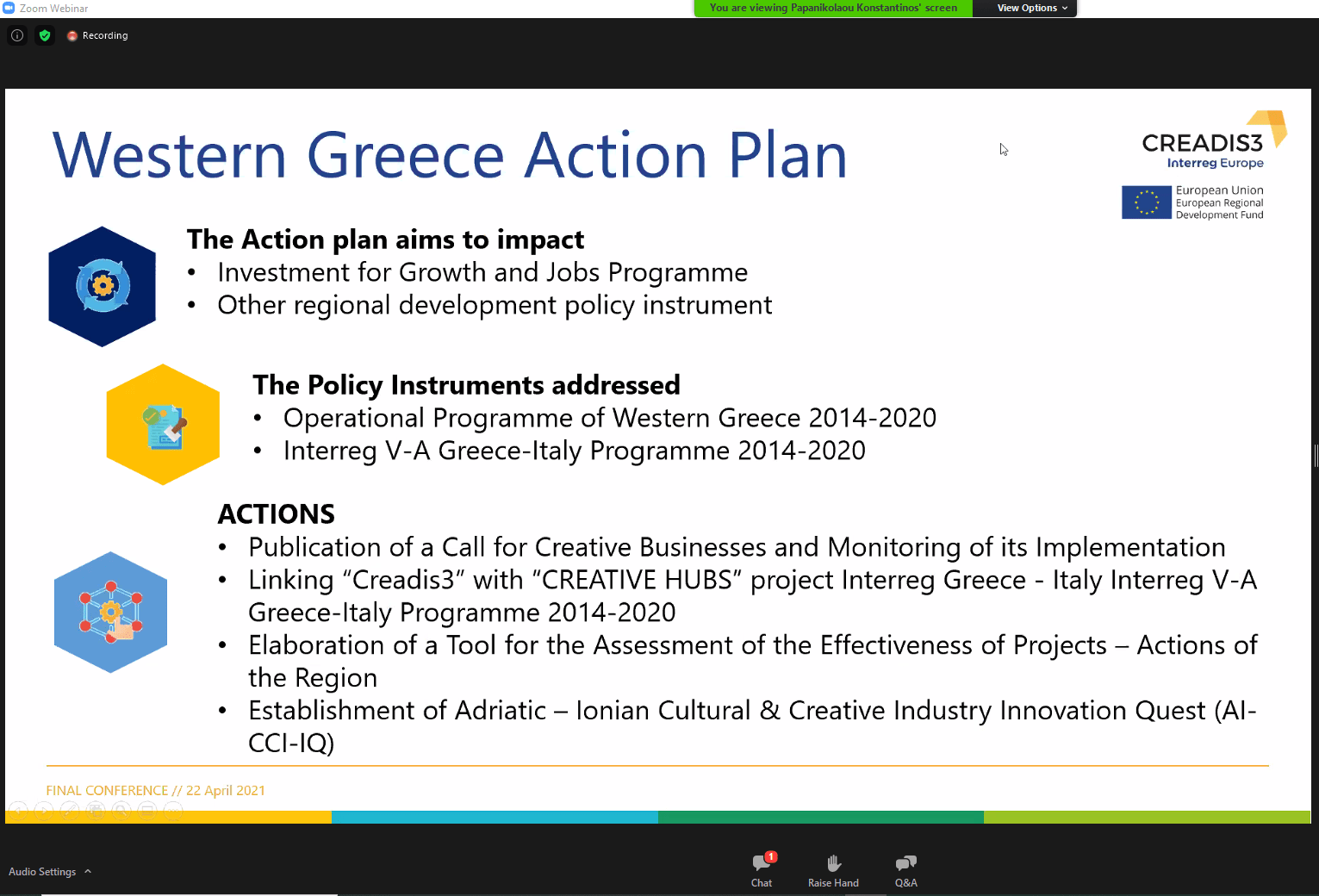Screen dimensions: 1319x896
Task: Raise your hand in the webinar
Action: coord(833,870)
